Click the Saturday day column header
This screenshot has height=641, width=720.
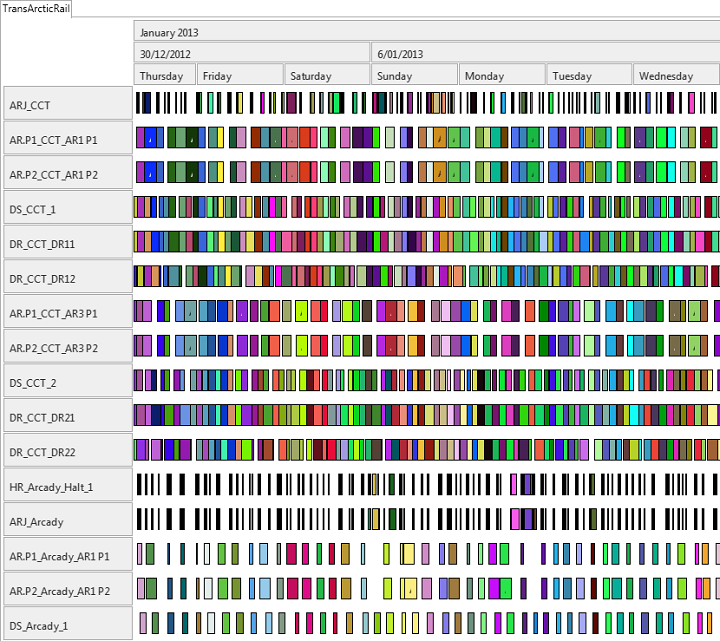point(327,76)
